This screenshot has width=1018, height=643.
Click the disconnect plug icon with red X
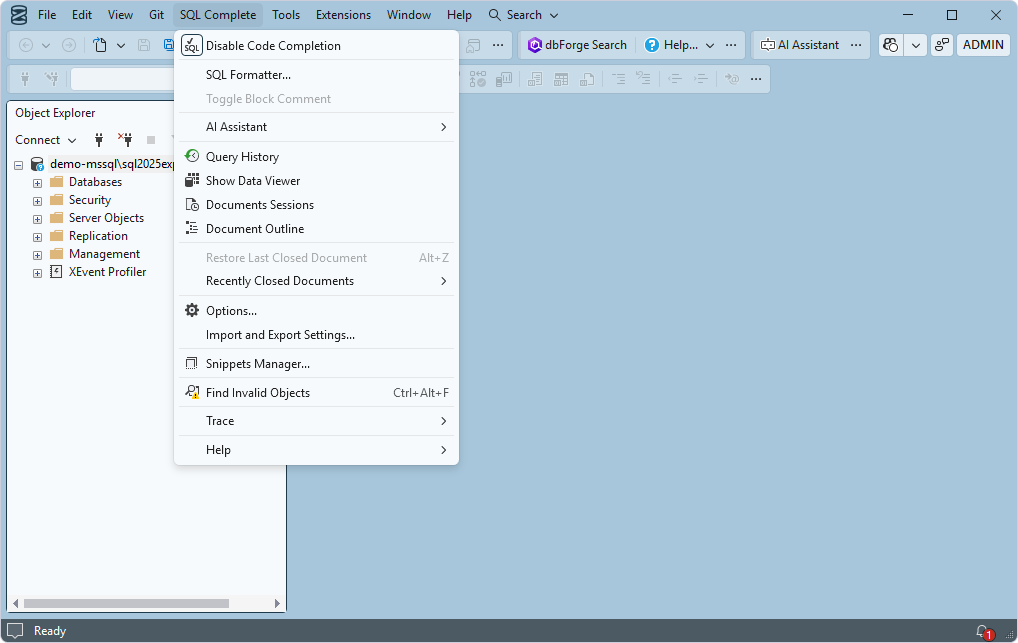(x=125, y=139)
